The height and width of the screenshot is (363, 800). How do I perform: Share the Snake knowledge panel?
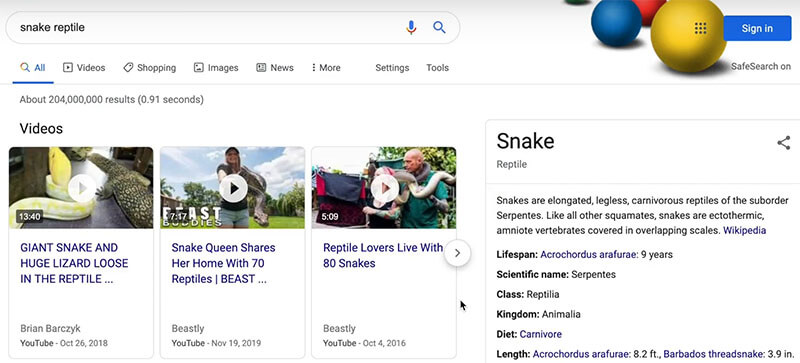784,143
